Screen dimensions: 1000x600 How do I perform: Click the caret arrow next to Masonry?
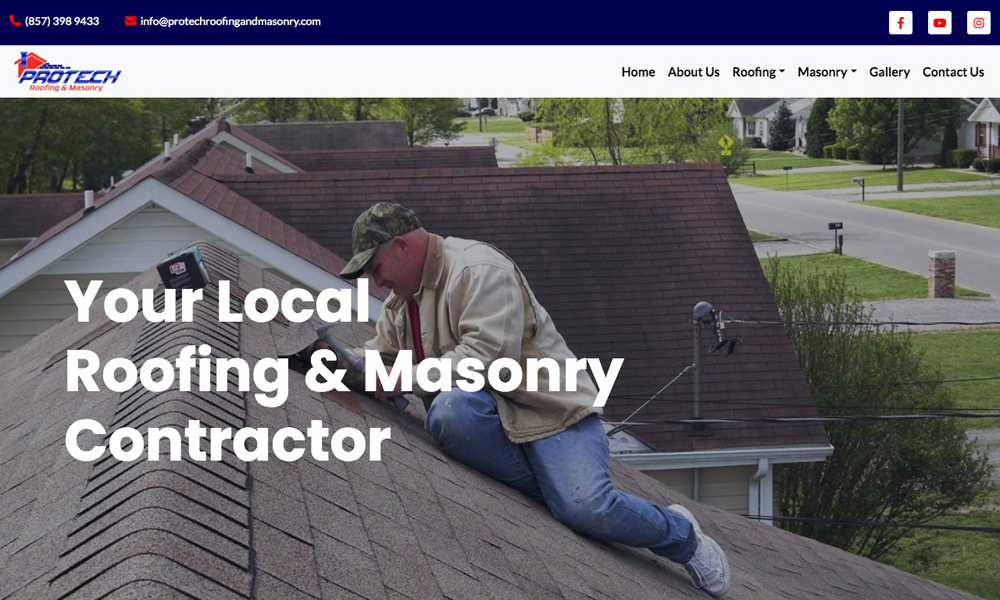[854, 72]
